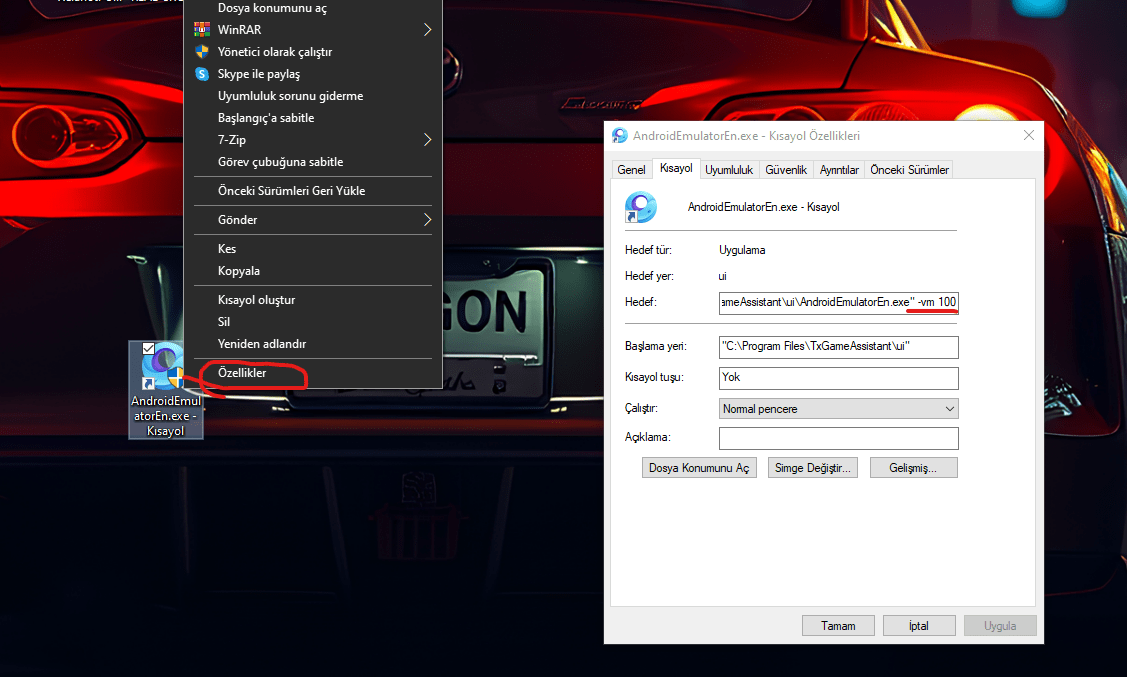Click the Uygulama target type value

pyautogui.click(x=742, y=250)
